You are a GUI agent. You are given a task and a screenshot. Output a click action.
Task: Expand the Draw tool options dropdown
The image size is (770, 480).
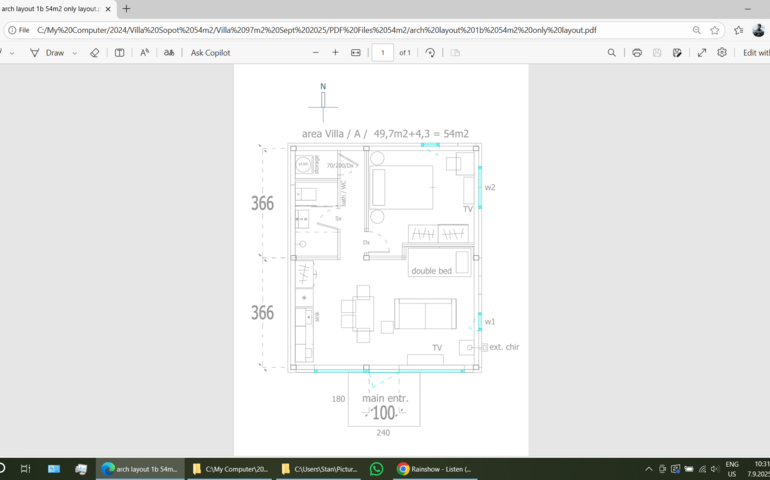[75, 52]
